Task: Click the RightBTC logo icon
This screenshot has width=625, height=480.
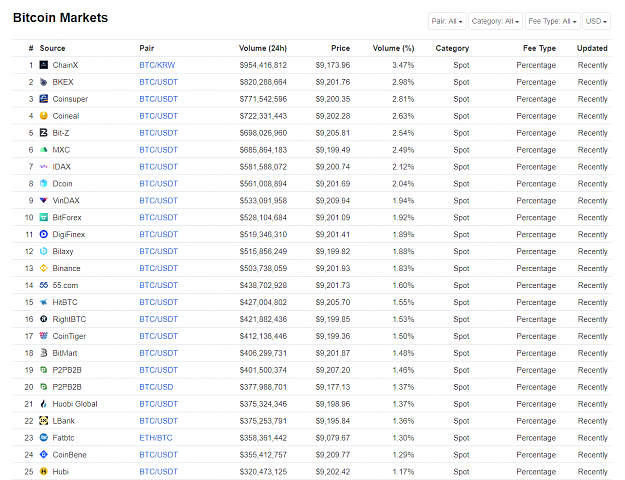Action: tap(43, 319)
